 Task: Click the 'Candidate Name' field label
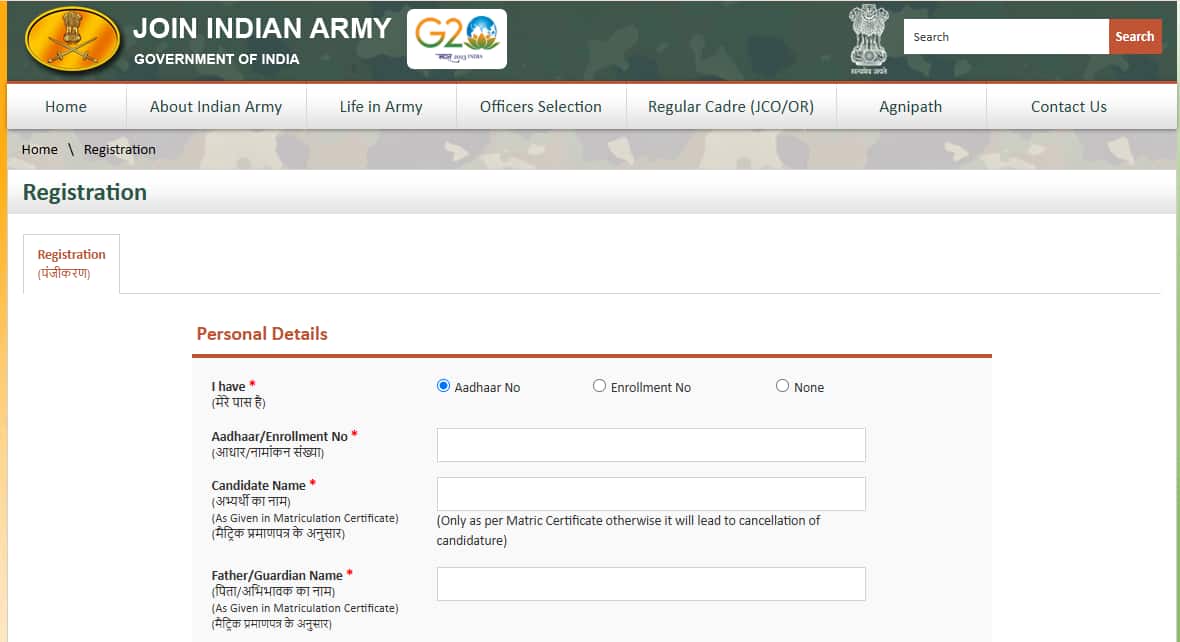click(x=258, y=485)
